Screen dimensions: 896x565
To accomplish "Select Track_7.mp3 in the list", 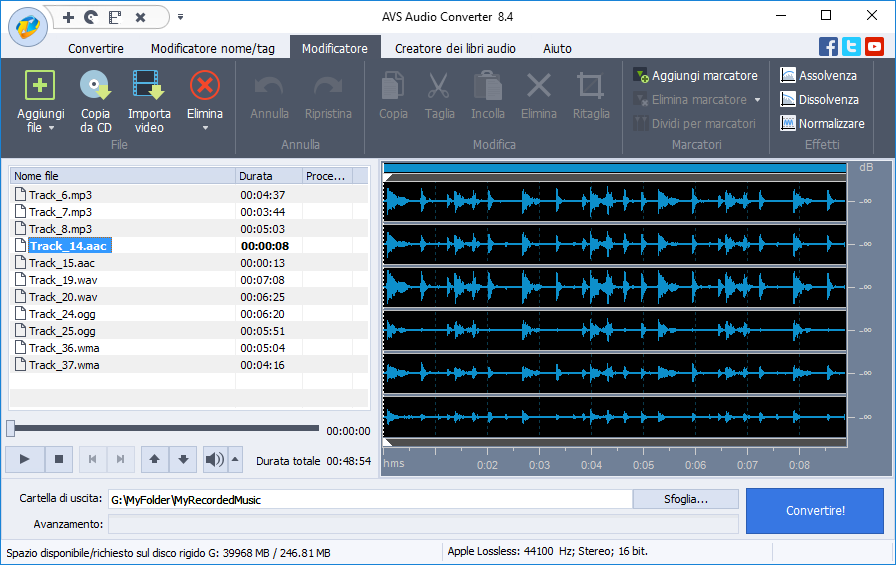I will pyautogui.click(x=189, y=212).
